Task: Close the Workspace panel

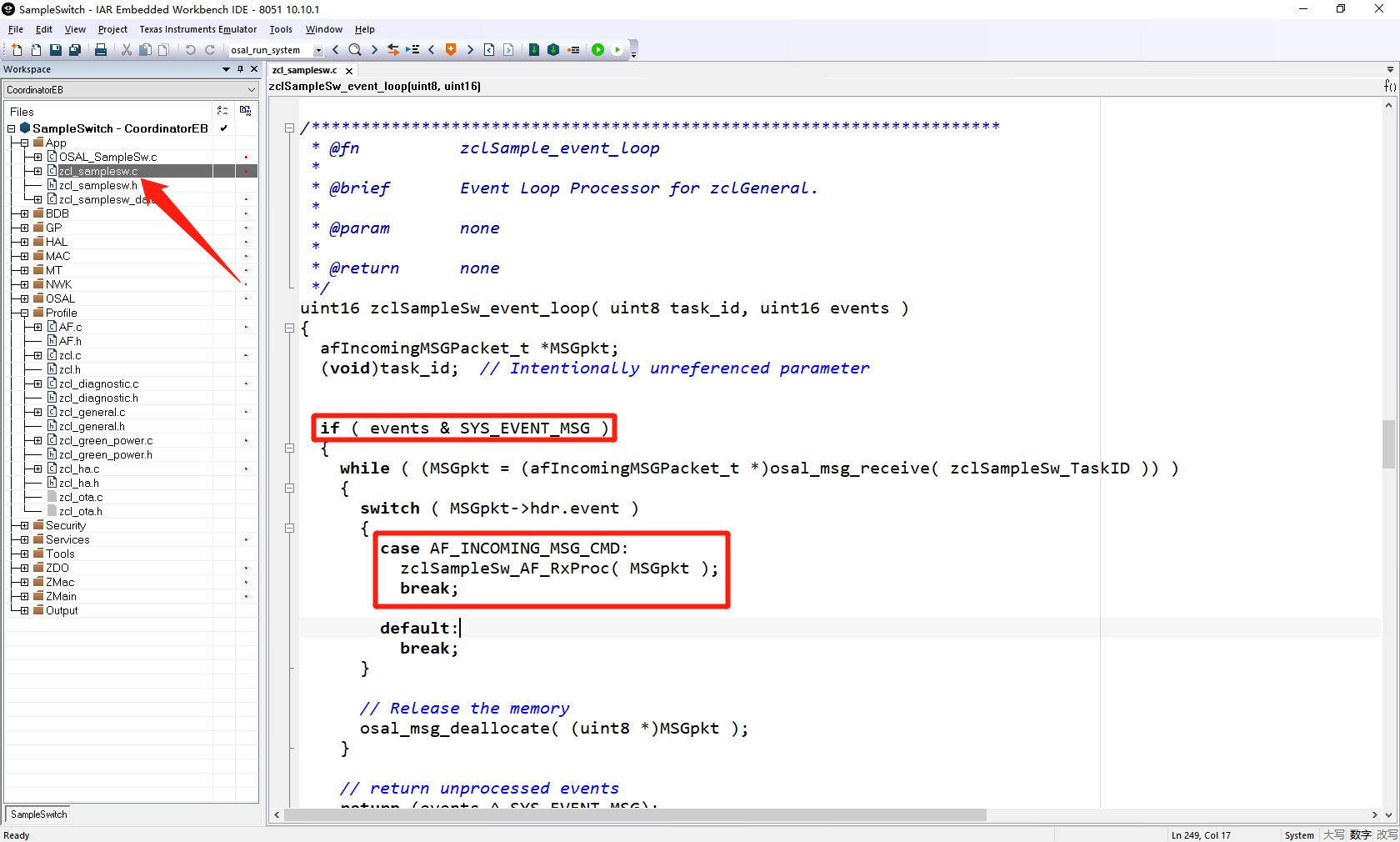Action: coord(254,70)
